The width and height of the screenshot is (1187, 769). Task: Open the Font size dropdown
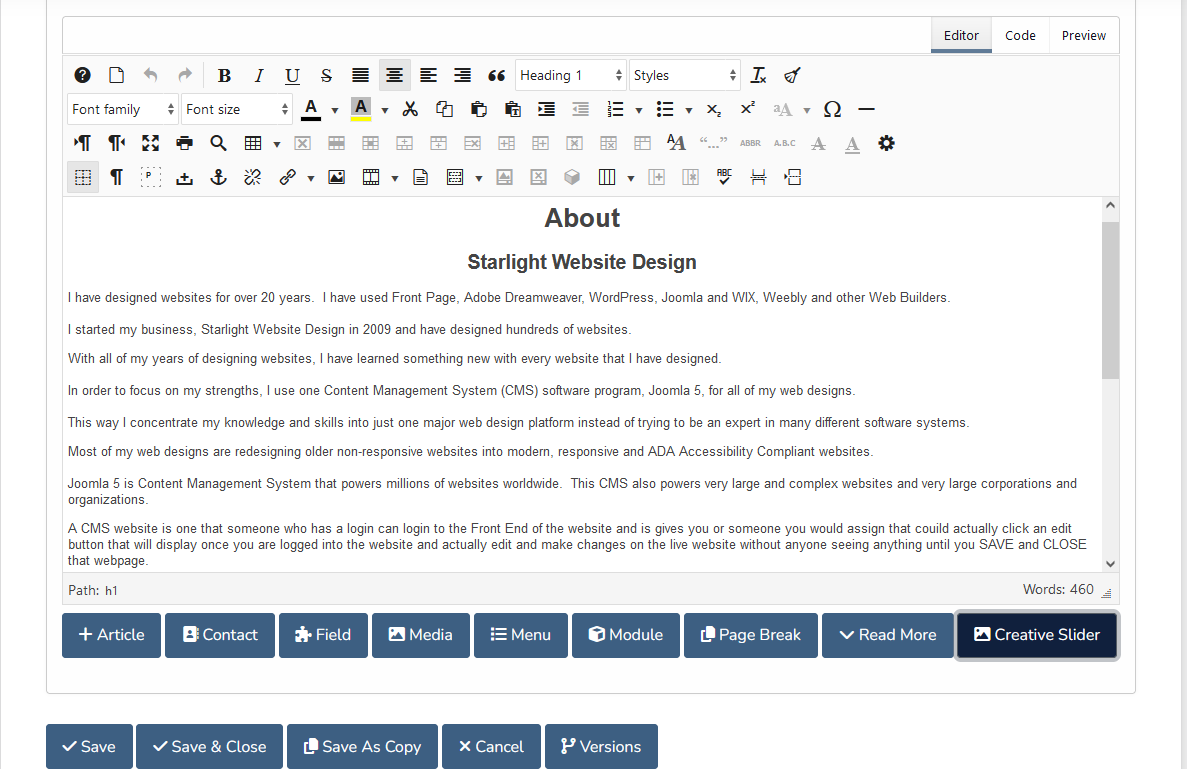tap(237, 109)
